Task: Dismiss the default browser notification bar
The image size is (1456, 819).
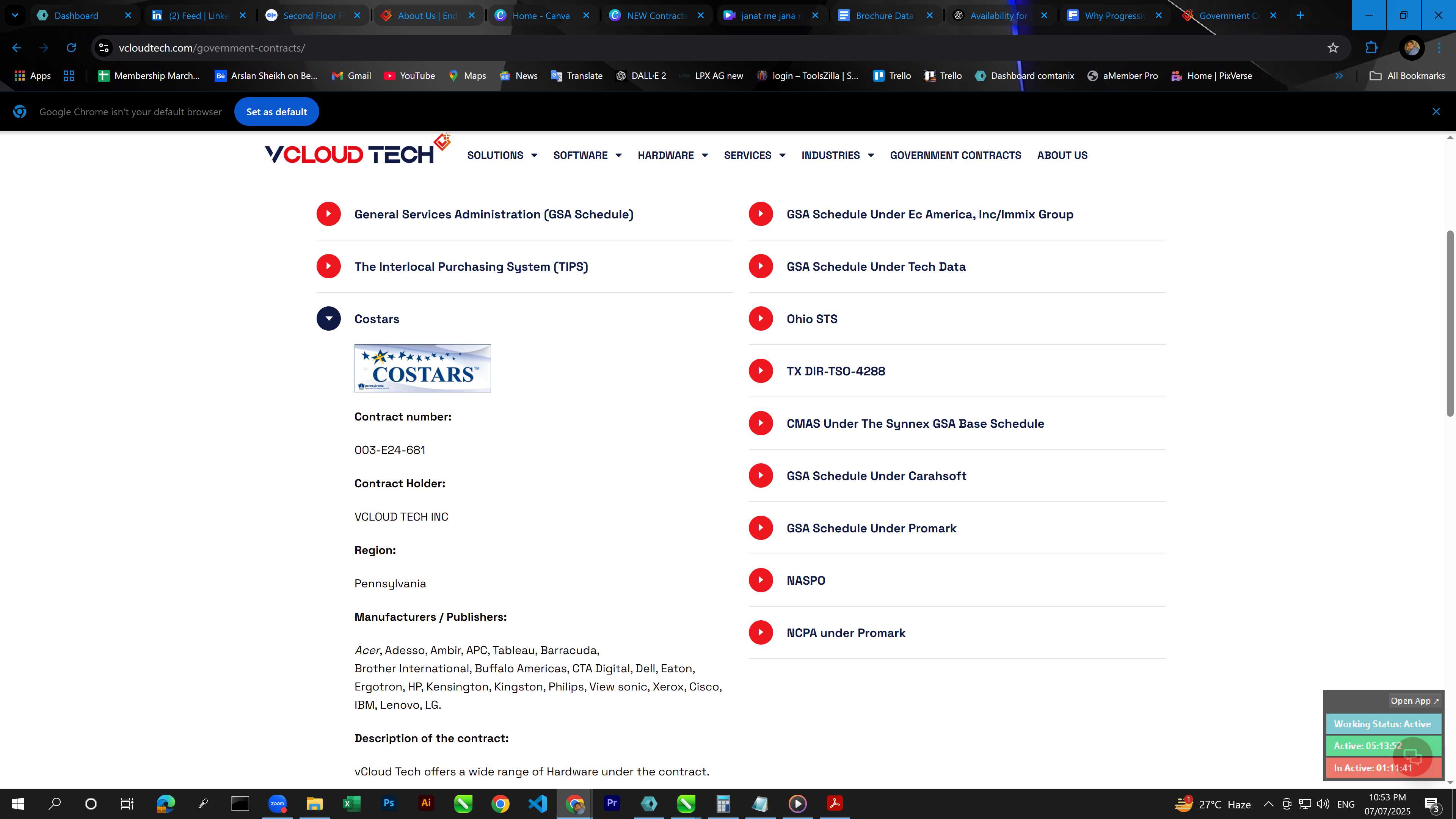Action: [1436, 112]
